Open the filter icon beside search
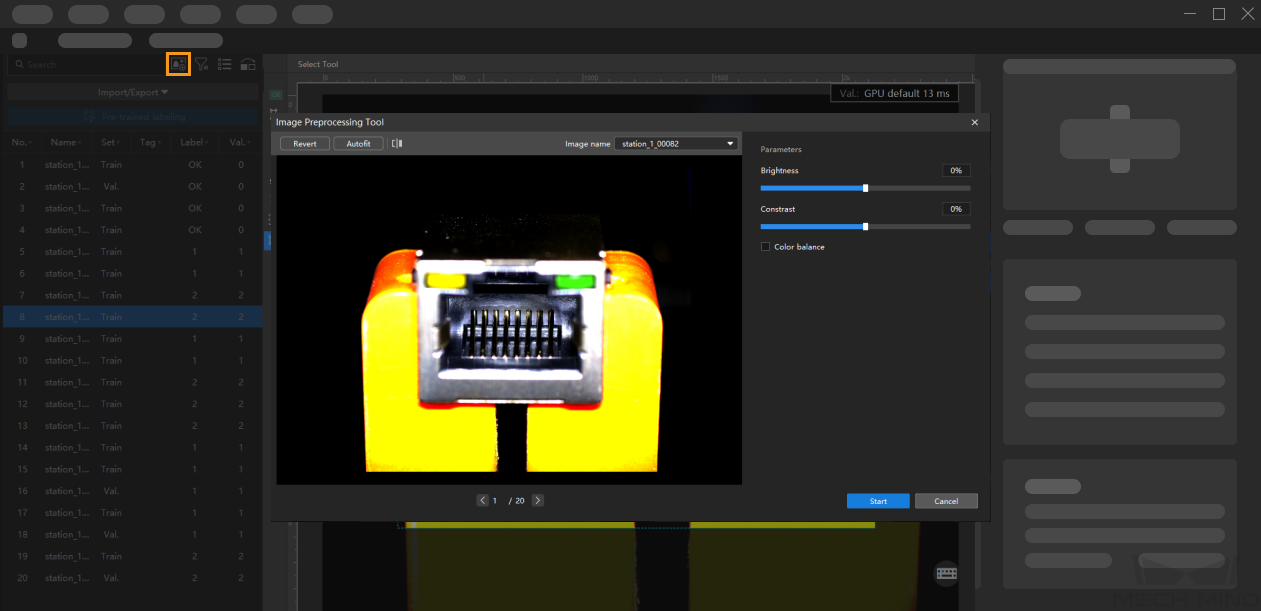The image size is (1261, 611). [202, 64]
